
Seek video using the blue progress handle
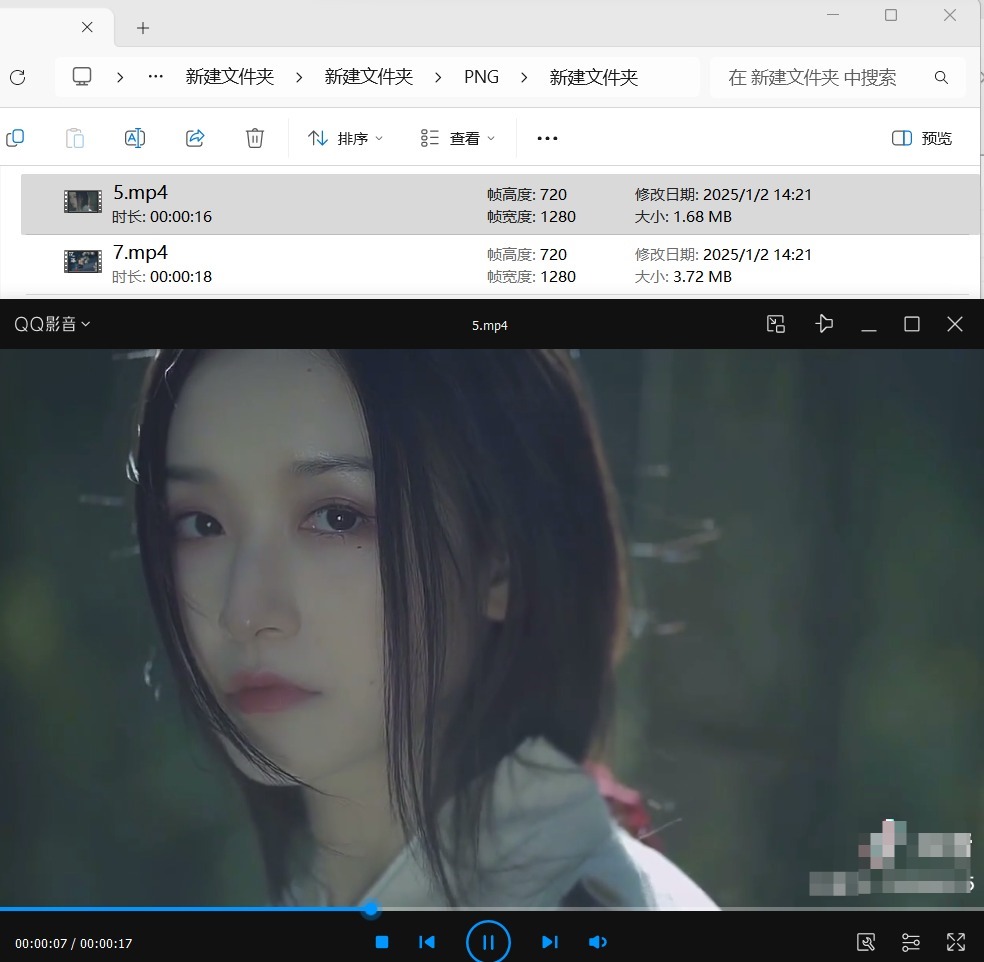pyautogui.click(x=371, y=908)
